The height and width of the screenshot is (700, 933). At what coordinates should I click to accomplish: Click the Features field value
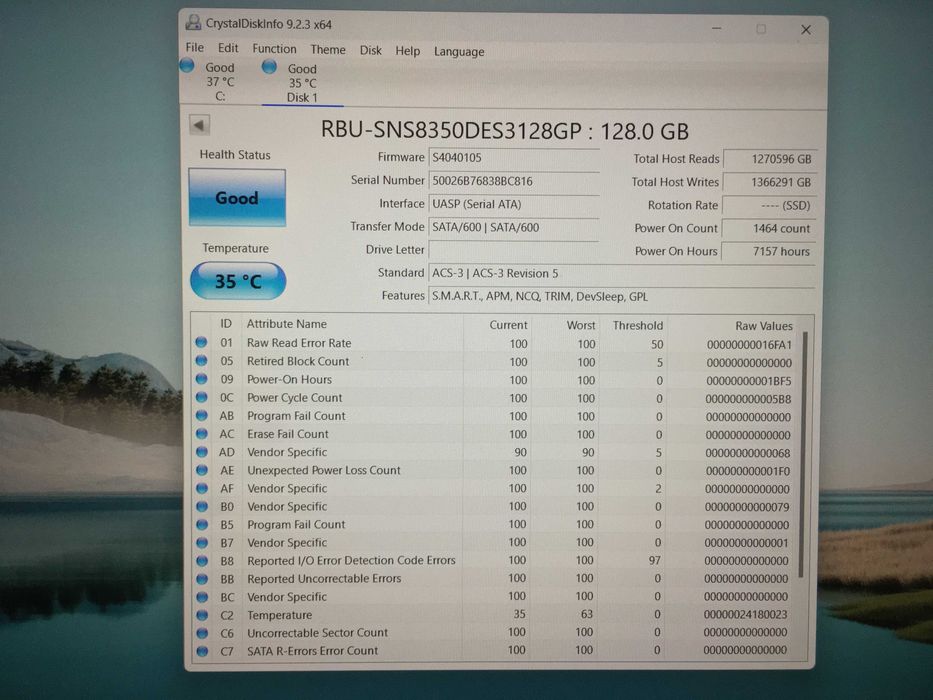(x=621, y=296)
